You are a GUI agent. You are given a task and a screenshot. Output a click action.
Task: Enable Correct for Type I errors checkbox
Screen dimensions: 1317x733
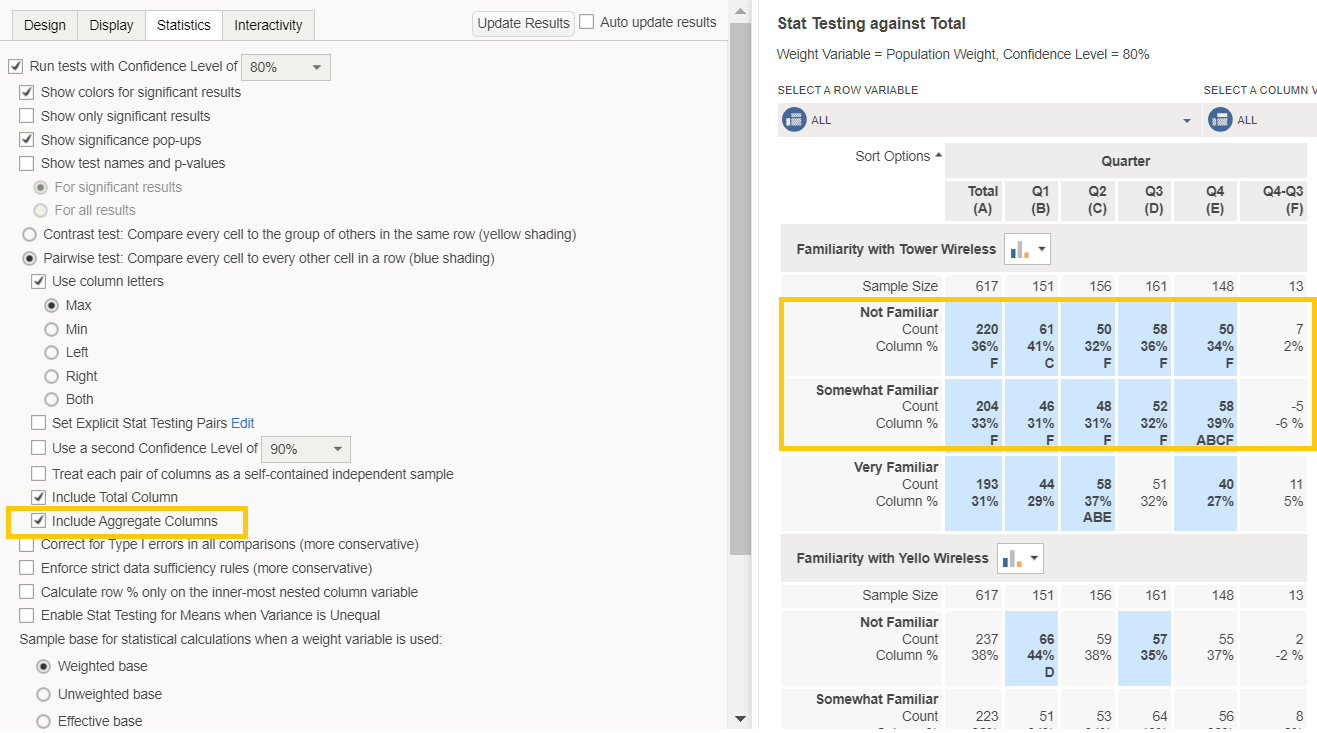click(27, 544)
